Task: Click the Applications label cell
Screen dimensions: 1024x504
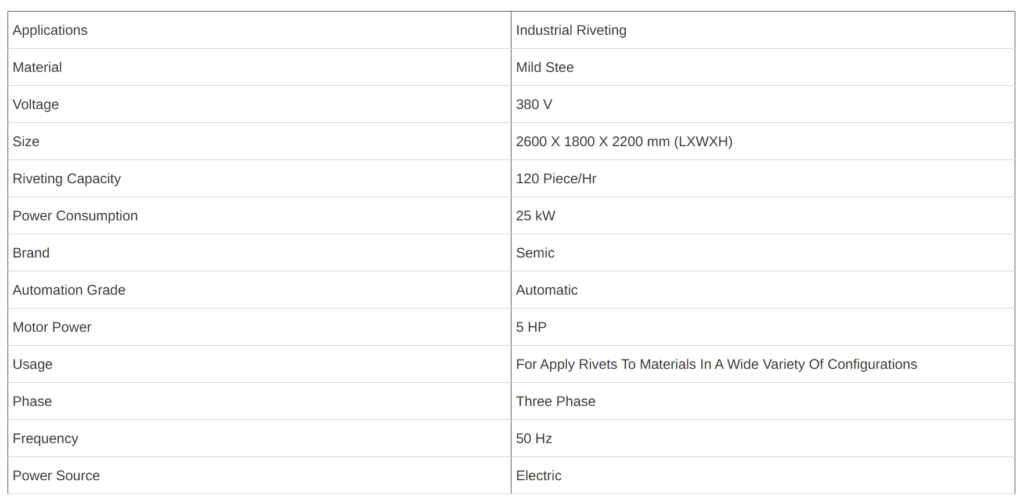Action: [x=50, y=30]
